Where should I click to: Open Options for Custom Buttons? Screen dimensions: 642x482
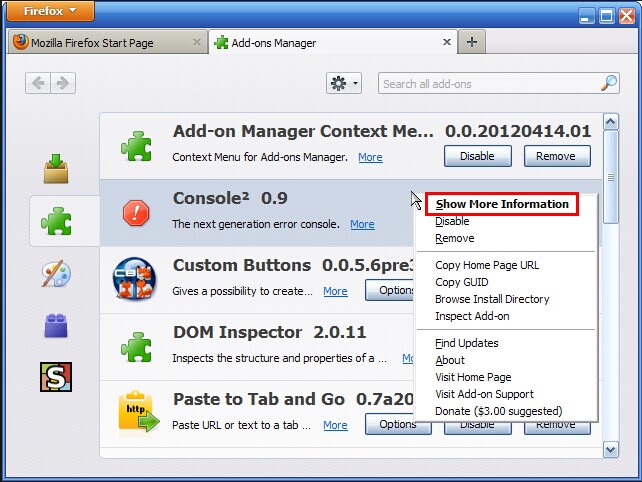coord(390,290)
